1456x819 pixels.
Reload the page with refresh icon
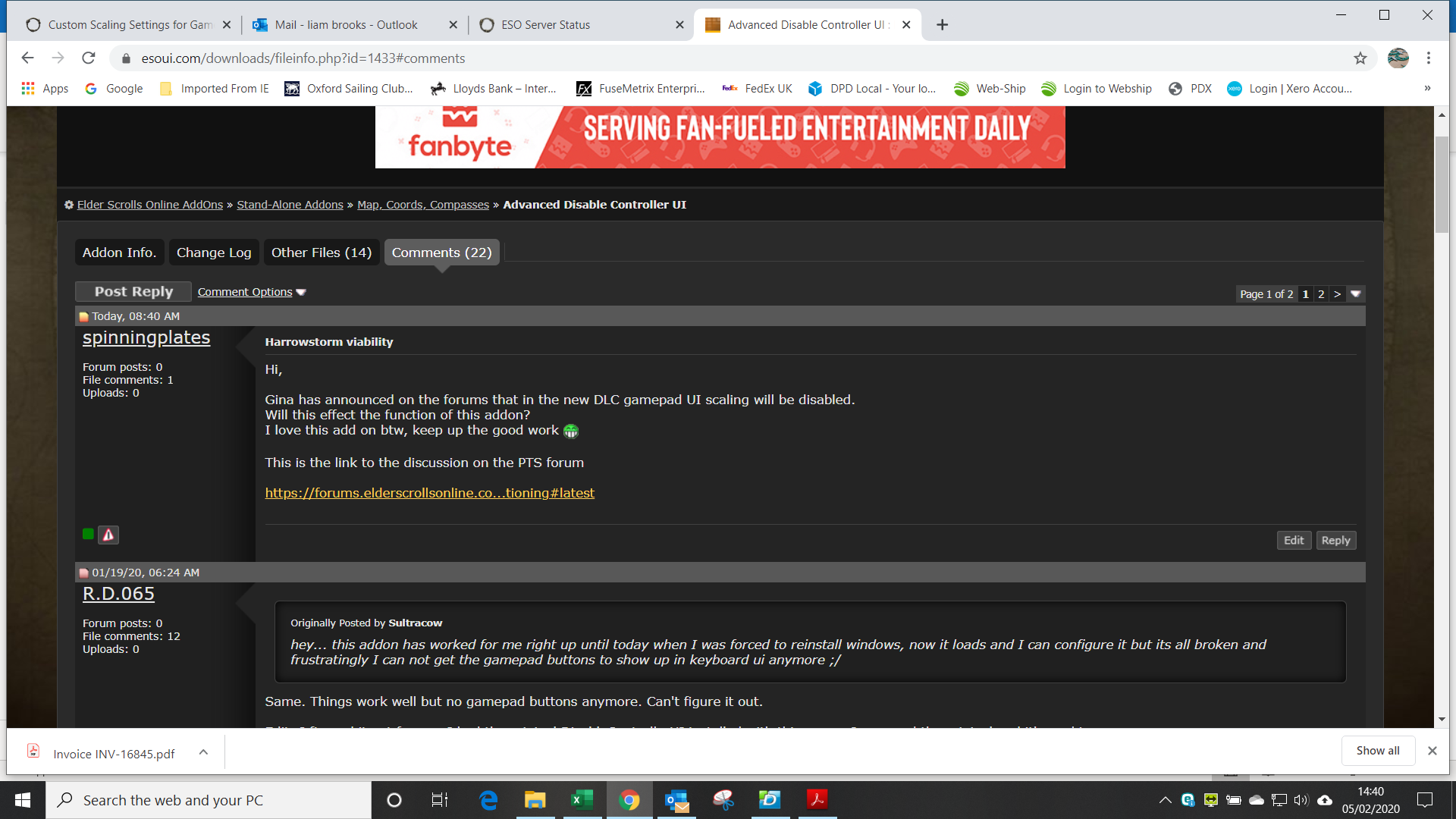(x=89, y=58)
